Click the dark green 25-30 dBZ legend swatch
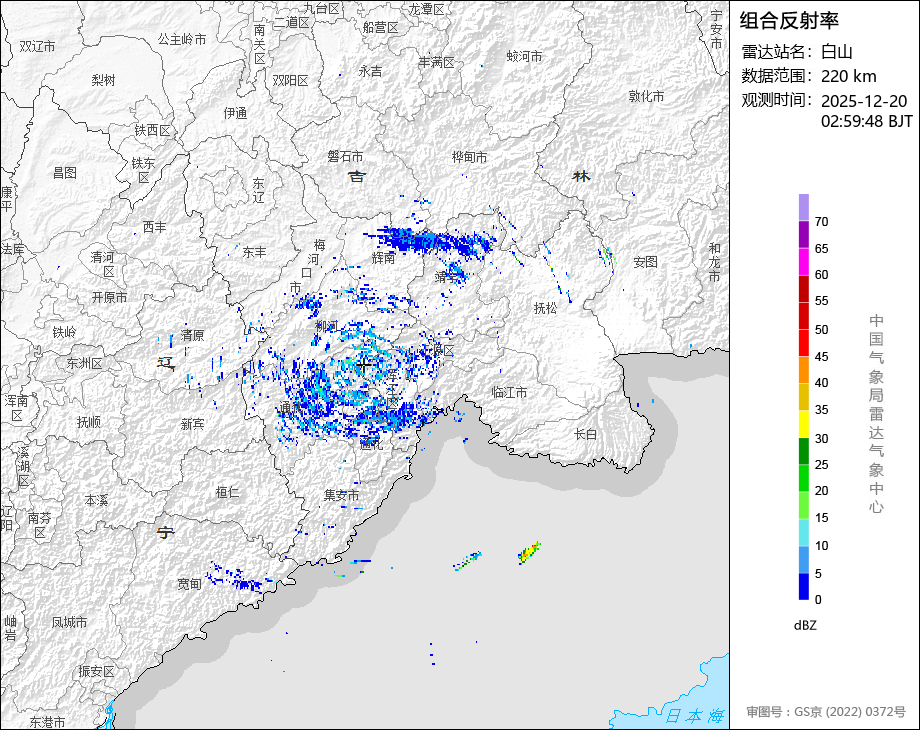The image size is (920, 730). (804, 451)
